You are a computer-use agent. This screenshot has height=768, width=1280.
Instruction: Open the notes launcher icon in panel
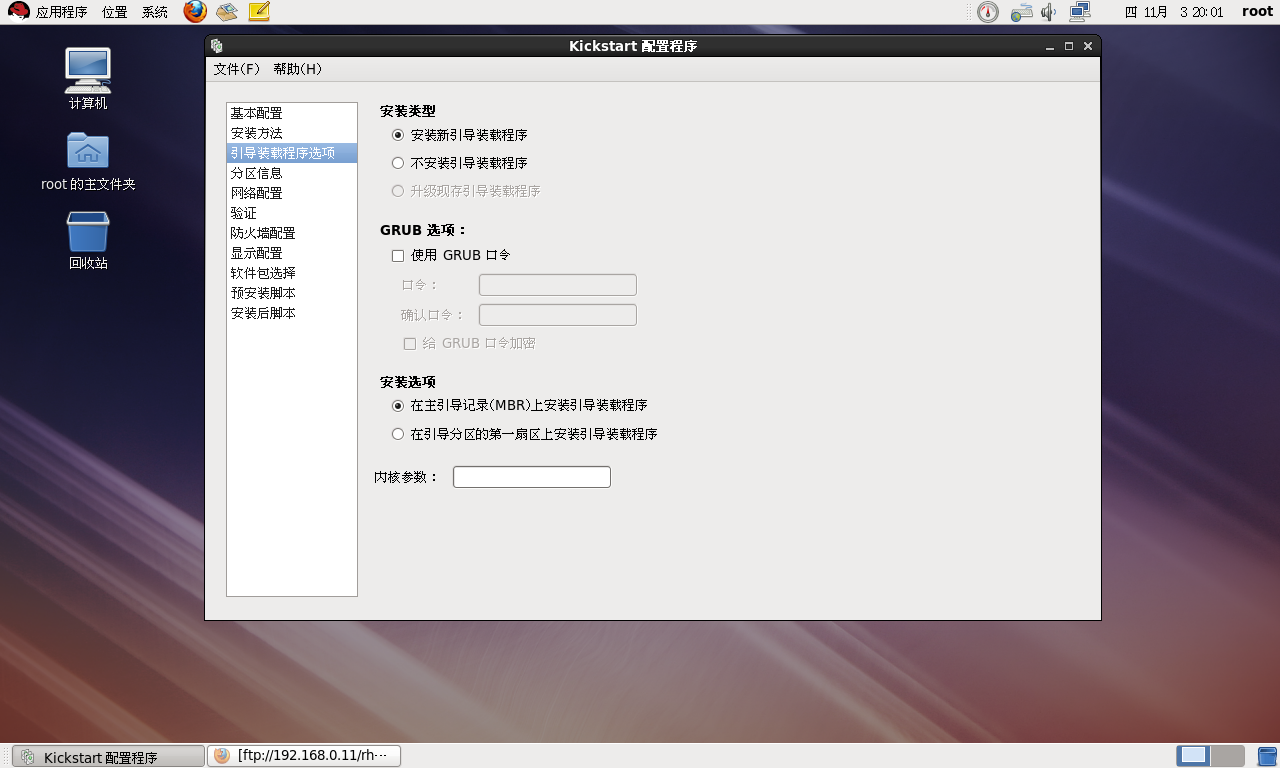coord(259,12)
